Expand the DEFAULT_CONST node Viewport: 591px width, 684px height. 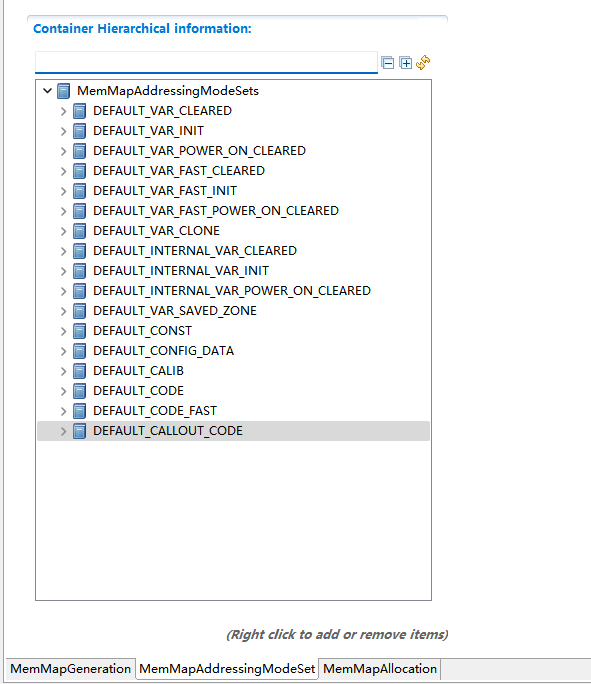(x=64, y=332)
